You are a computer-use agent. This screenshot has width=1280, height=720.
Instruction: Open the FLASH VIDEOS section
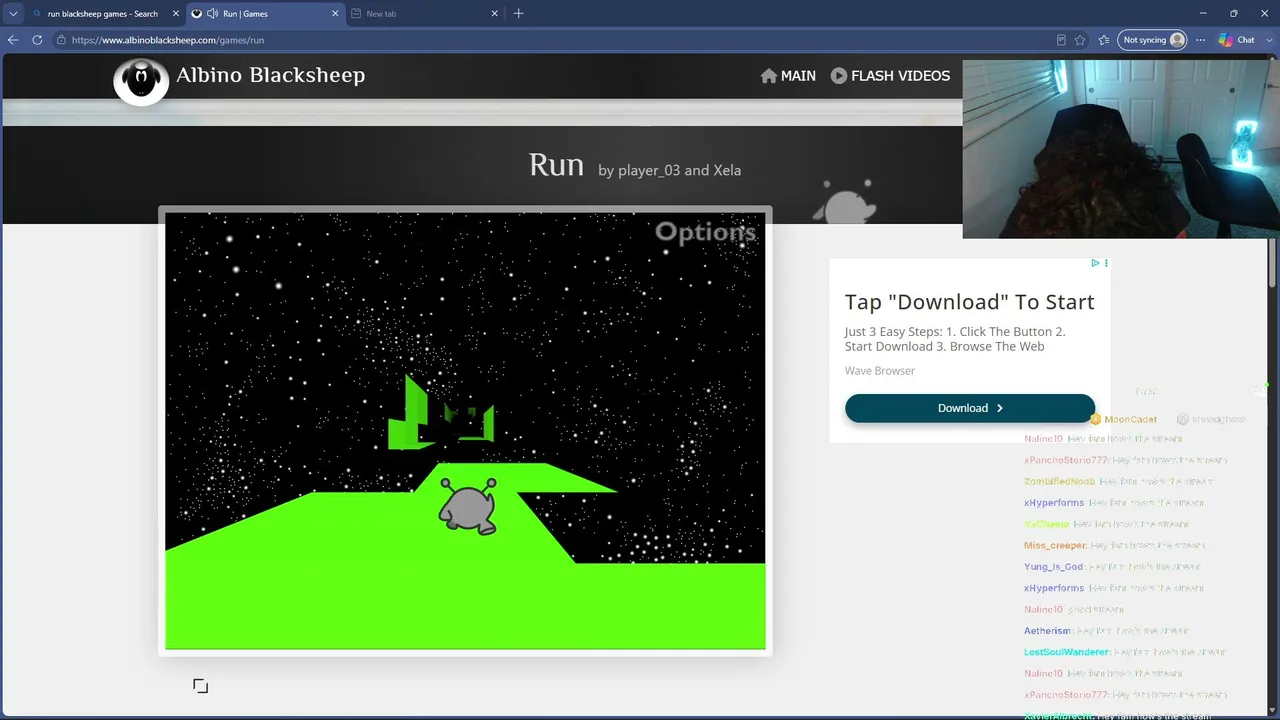click(x=890, y=76)
